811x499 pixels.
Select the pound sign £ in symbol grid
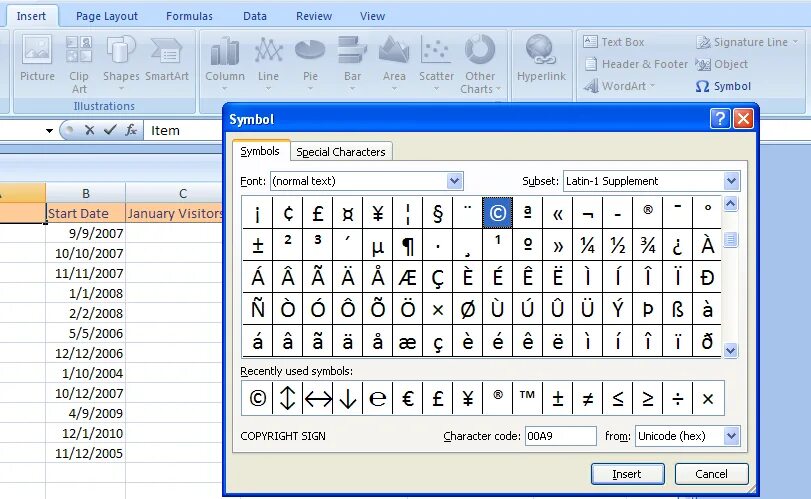click(x=318, y=213)
